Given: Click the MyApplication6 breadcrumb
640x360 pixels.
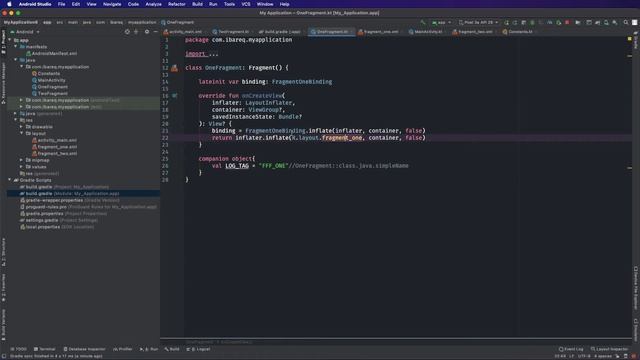Looking at the screenshot, I should point(20,22).
